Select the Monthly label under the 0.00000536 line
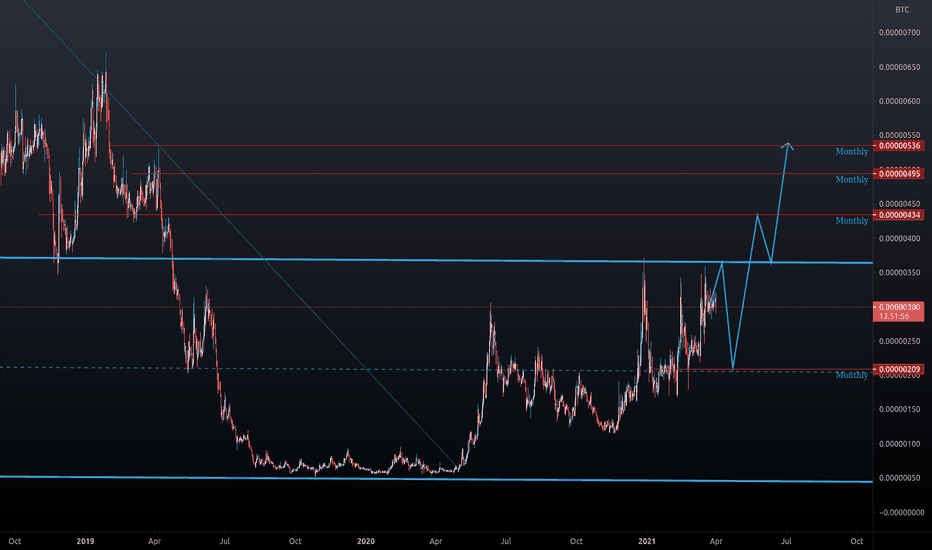The image size is (932, 550). [x=852, y=152]
